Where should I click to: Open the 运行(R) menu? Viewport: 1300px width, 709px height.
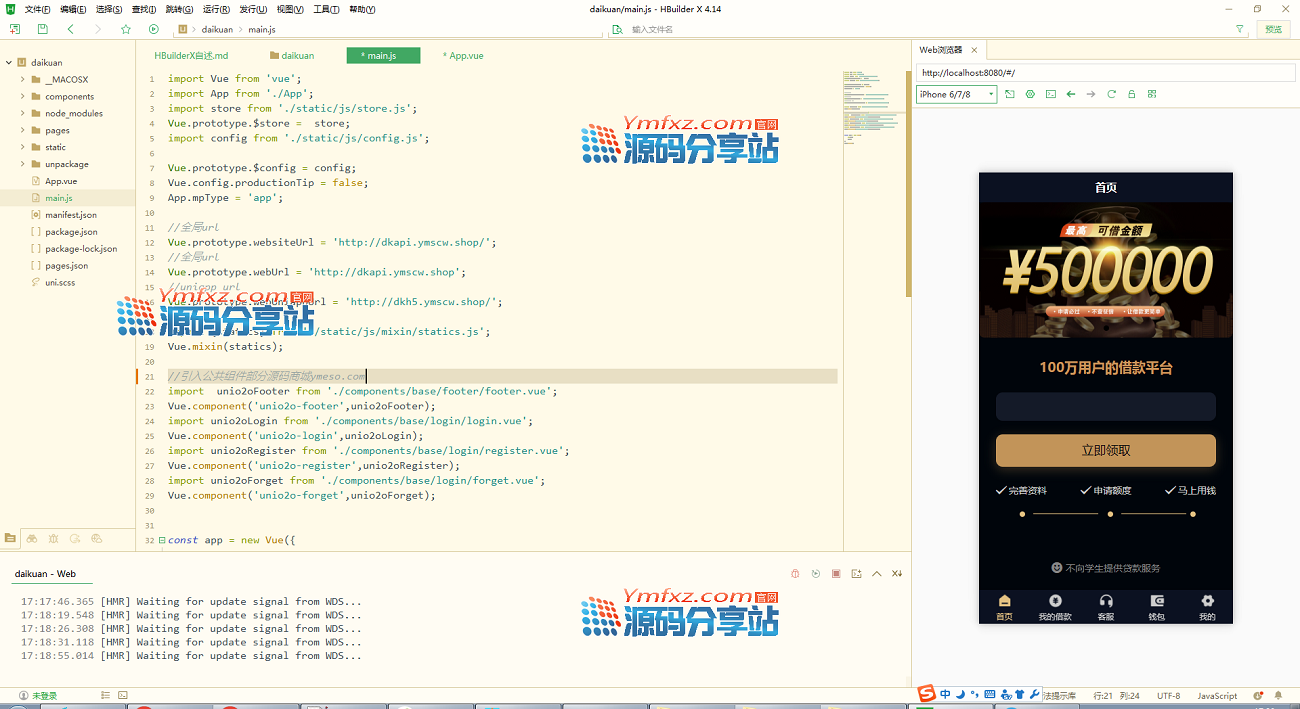pyautogui.click(x=216, y=9)
